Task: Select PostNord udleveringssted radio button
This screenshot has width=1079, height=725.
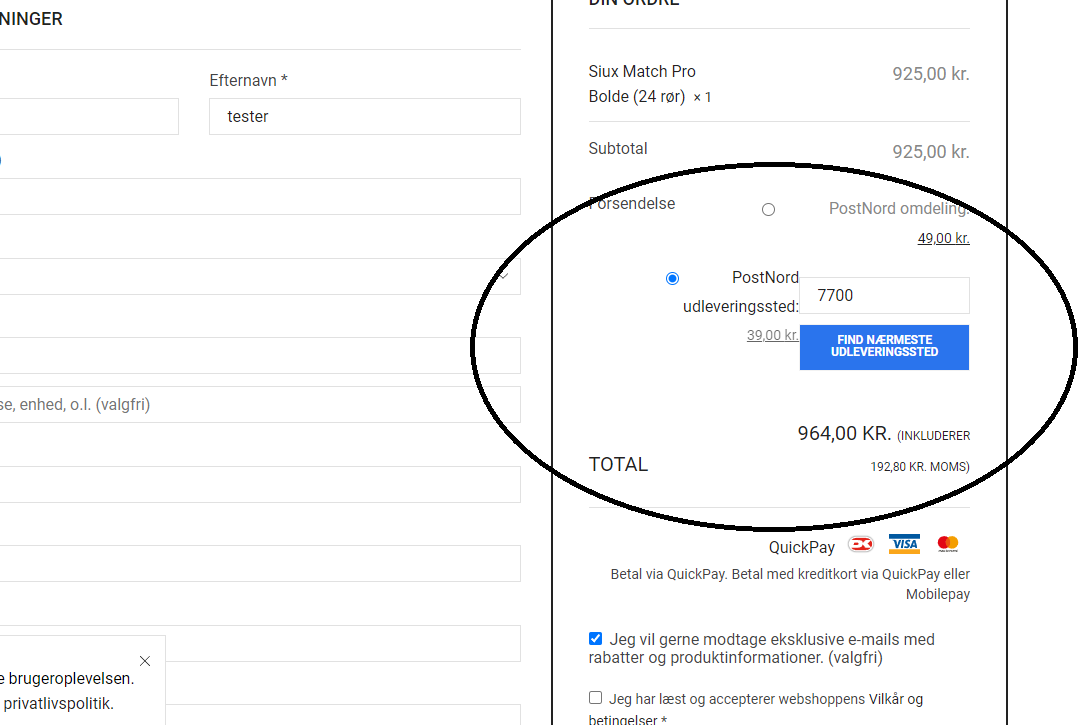Action: point(672,279)
